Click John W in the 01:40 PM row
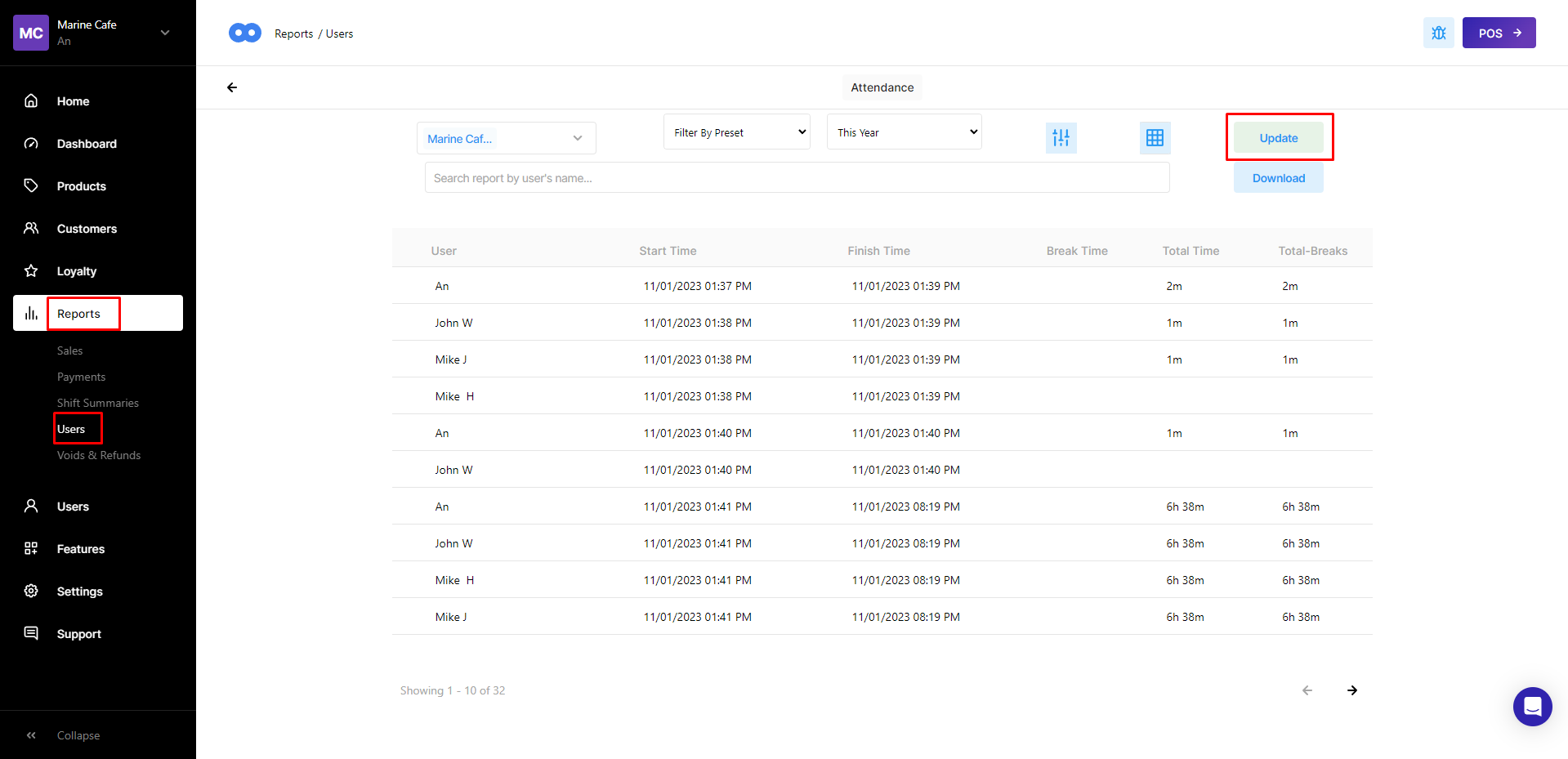The image size is (1568, 759). (453, 470)
